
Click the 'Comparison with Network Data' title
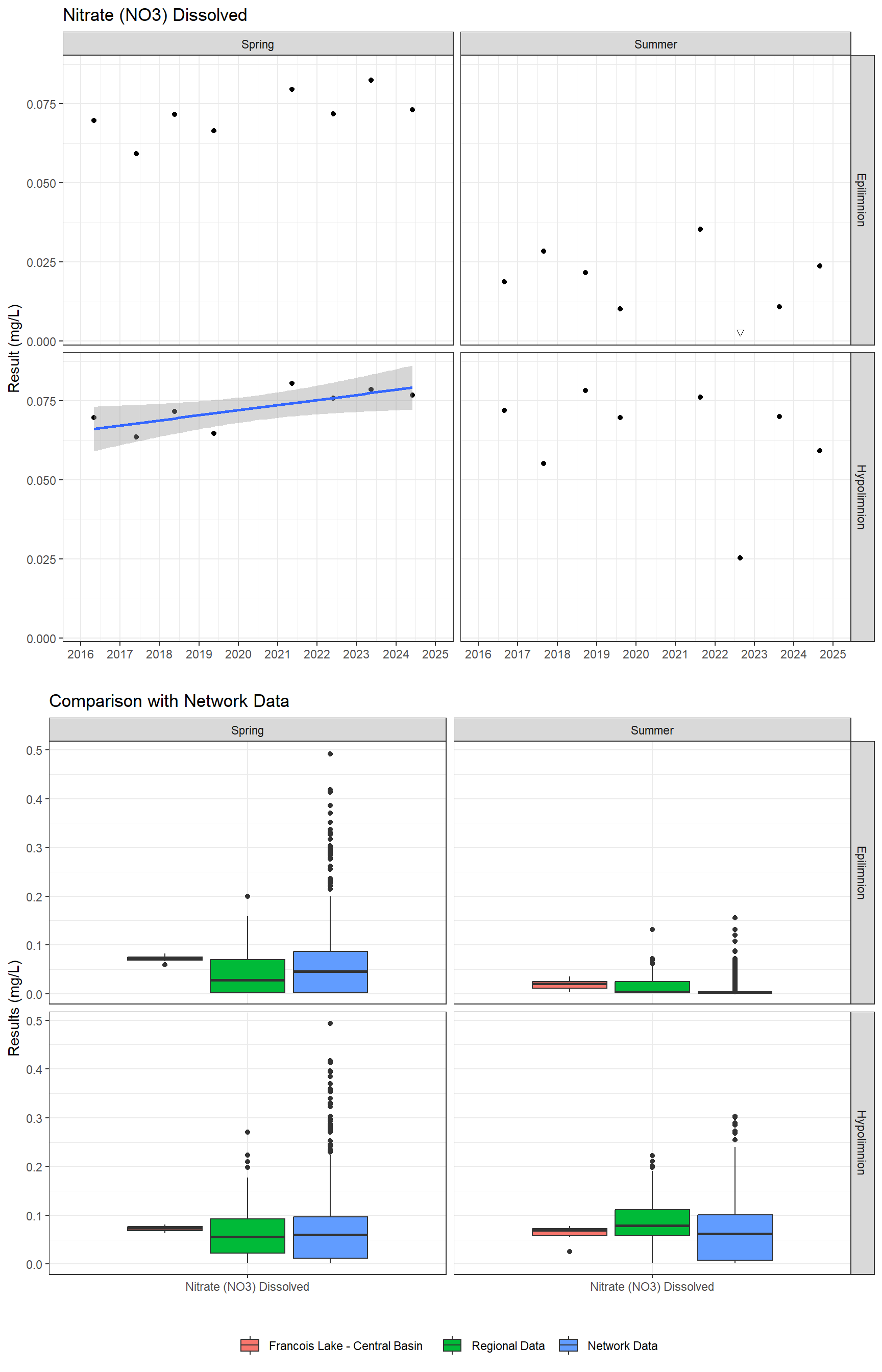169,701
